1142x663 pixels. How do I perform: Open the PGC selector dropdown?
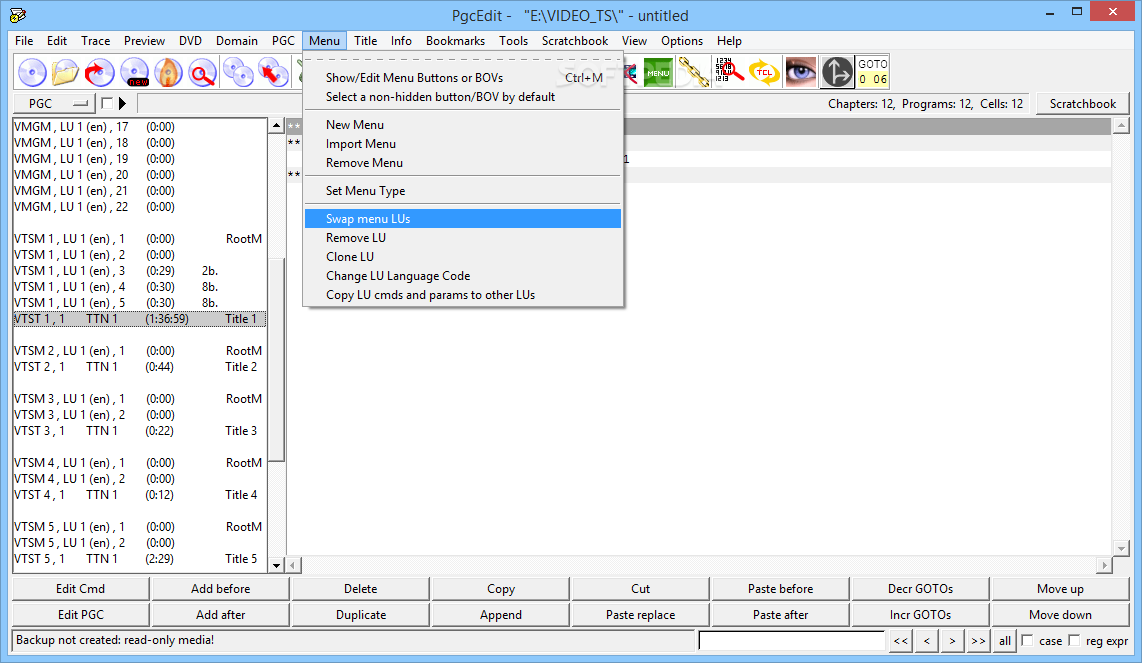[55, 103]
